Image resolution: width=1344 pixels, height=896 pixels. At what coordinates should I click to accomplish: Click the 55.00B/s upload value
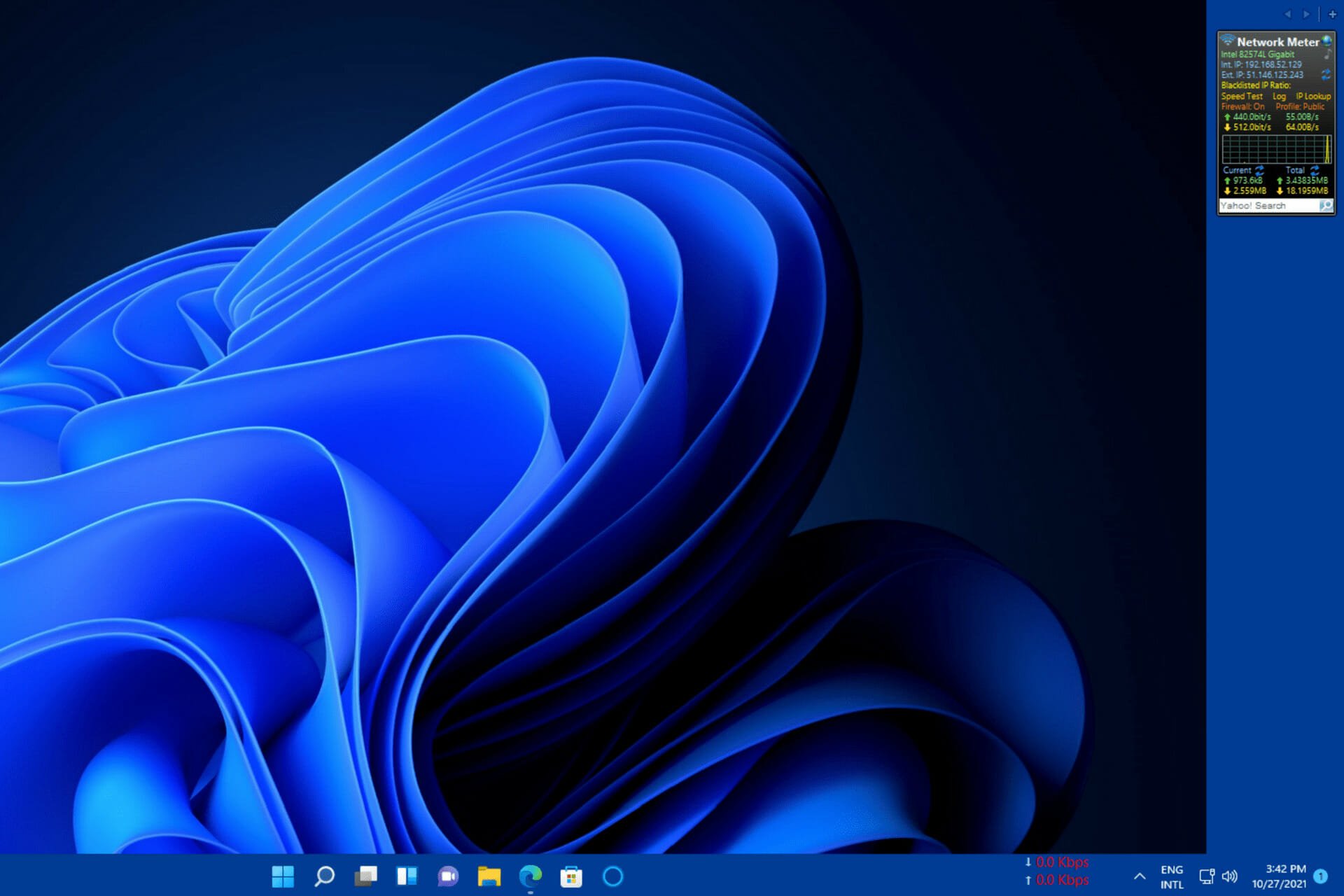coord(1302,117)
